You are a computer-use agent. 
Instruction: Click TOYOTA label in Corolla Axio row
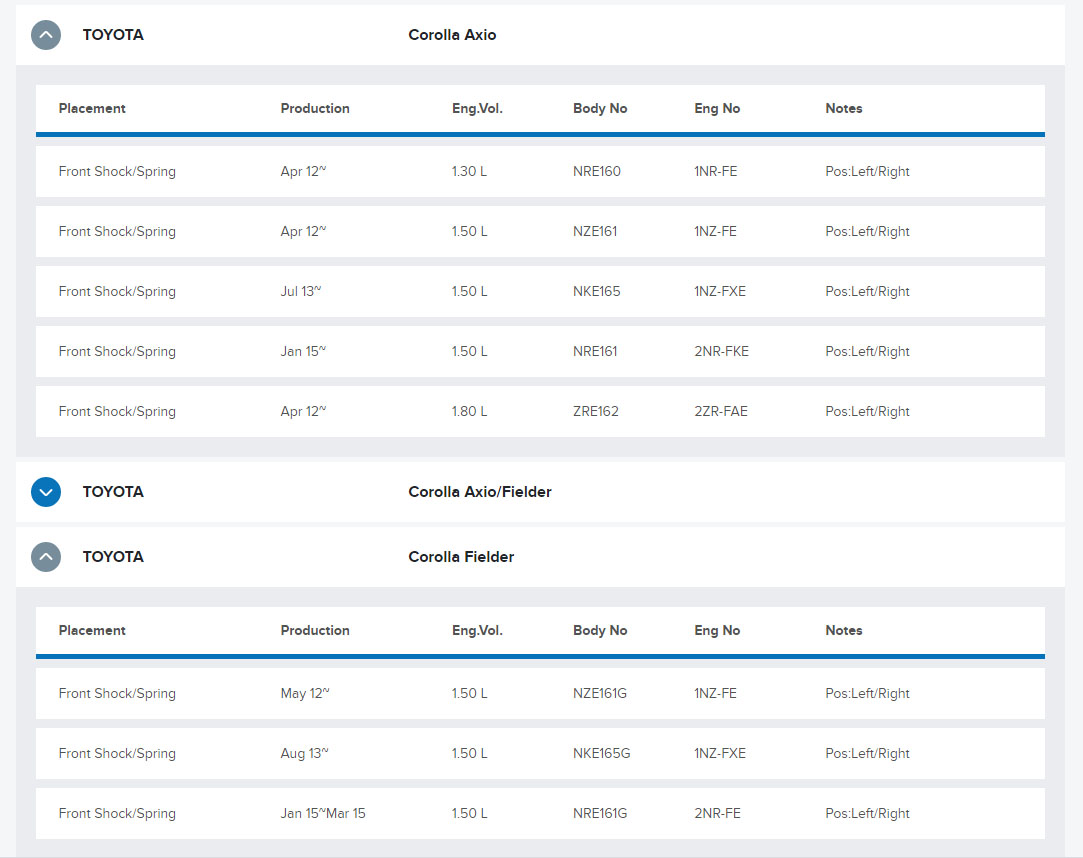[x=113, y=35]
